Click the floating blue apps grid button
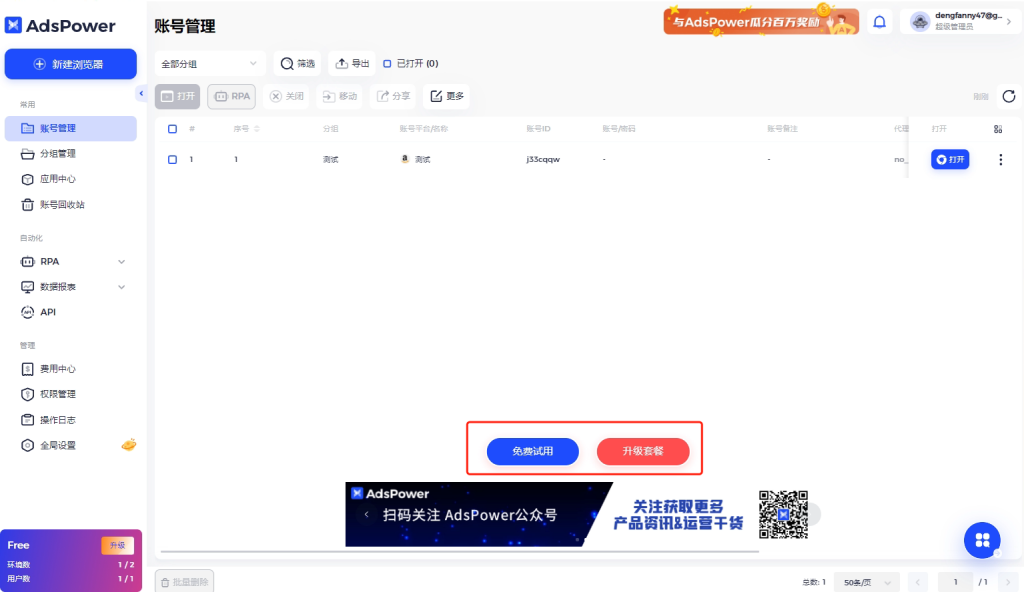 click(x=981, y=540)
